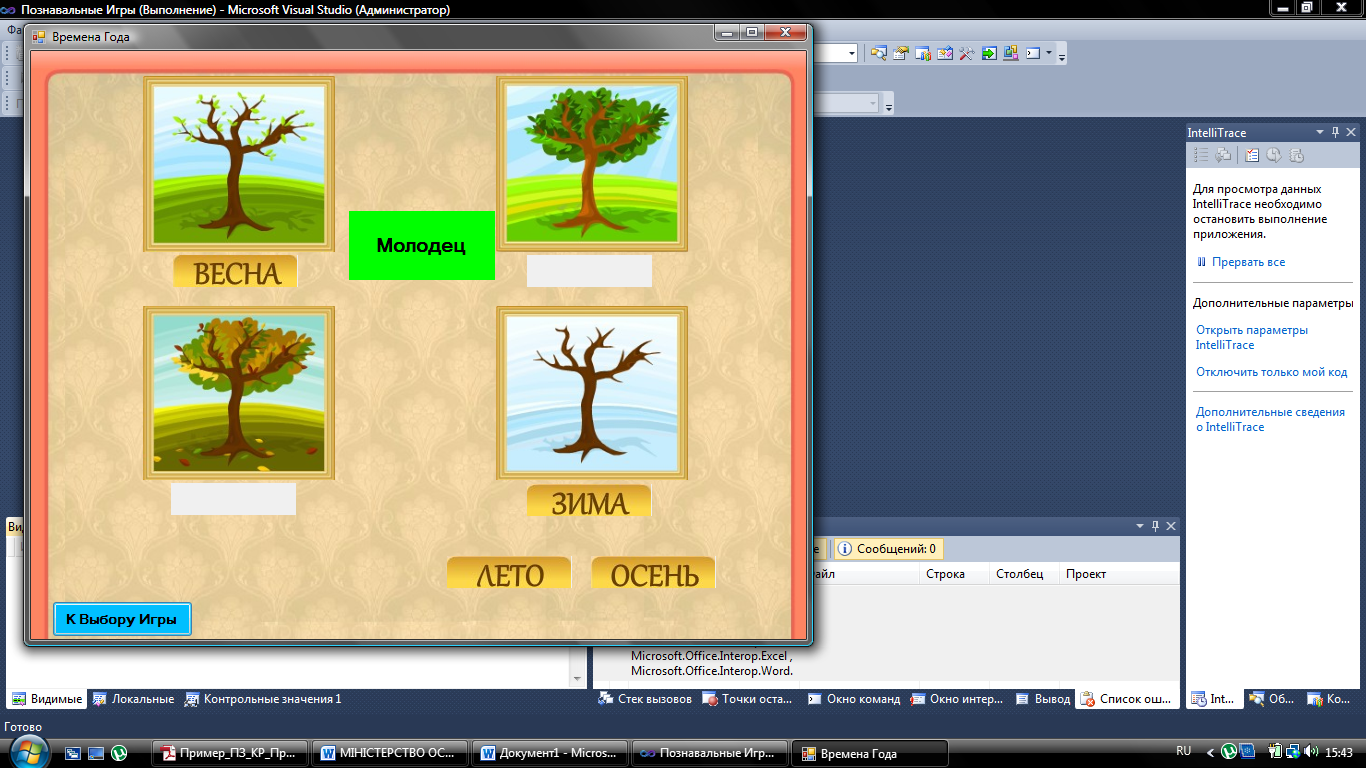The width and height of the screenshot is (1366, 768).
Task: Select the bare winter tree picture
Action: pyautogui.click(x=592, y=393)
